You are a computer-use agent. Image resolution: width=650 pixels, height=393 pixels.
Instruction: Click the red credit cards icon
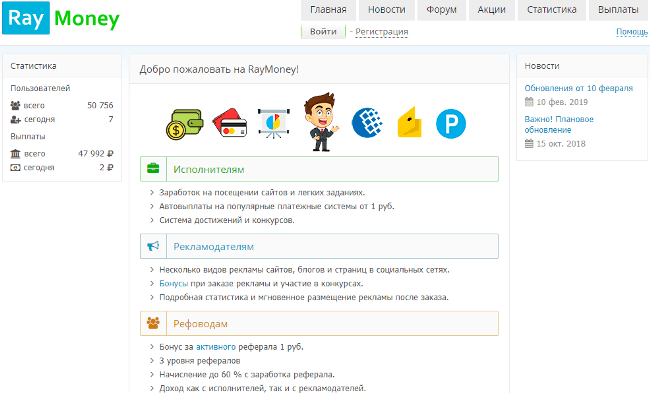(230, 123)
